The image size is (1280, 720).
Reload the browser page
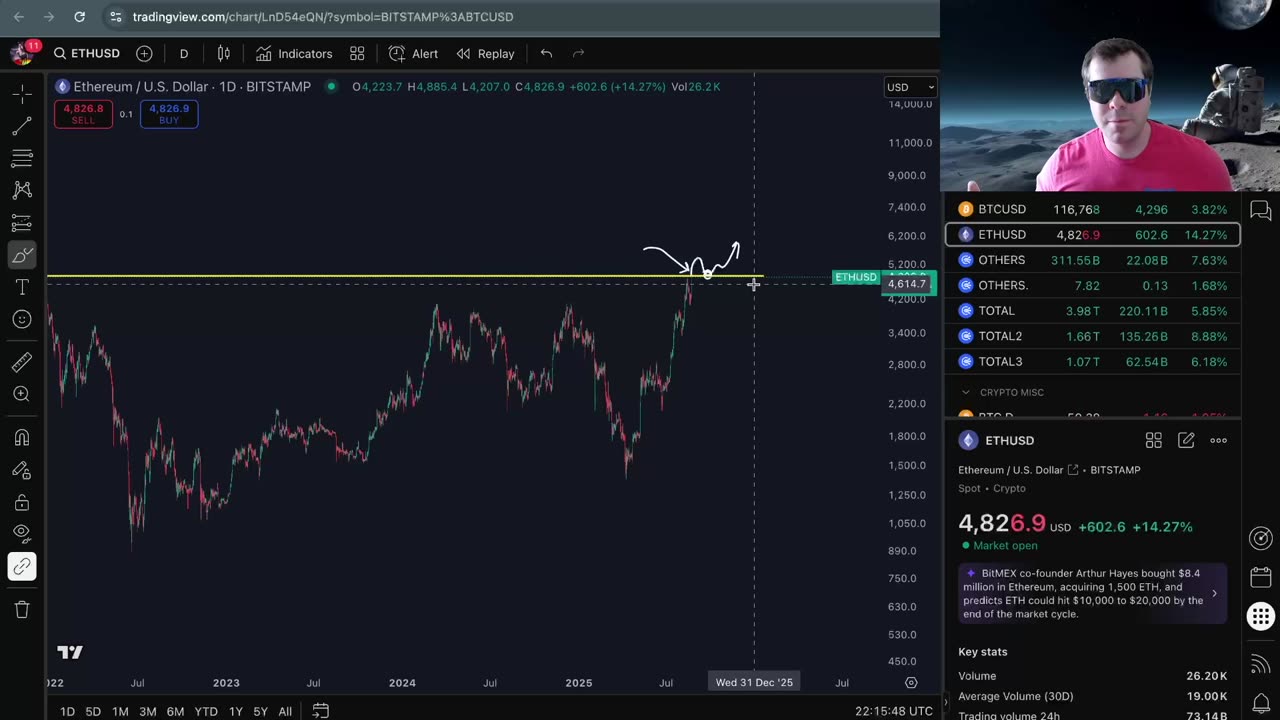coord(80,17)
